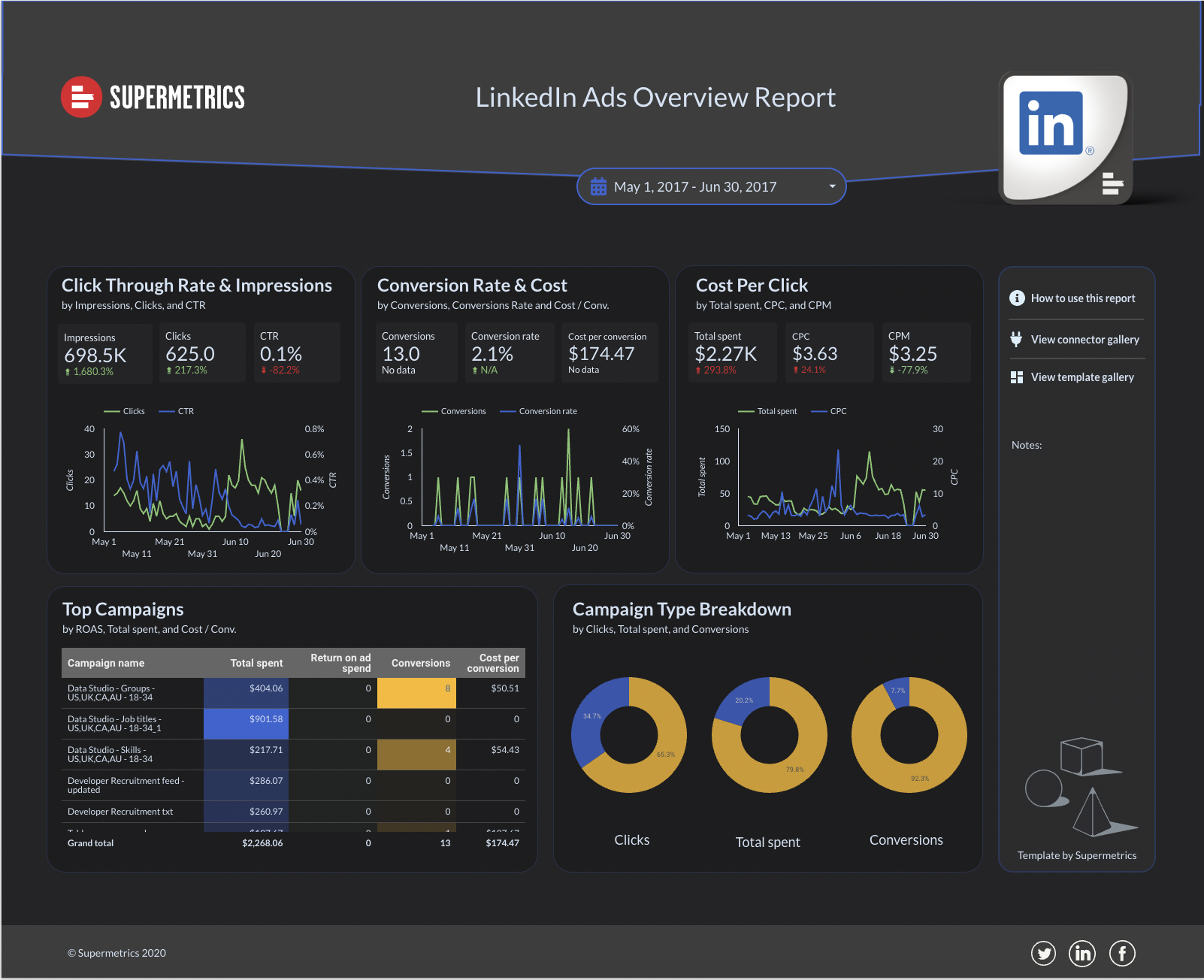Sort table by Campaign name header
This screenshot has height=980, width=1204.
point(106,663)
